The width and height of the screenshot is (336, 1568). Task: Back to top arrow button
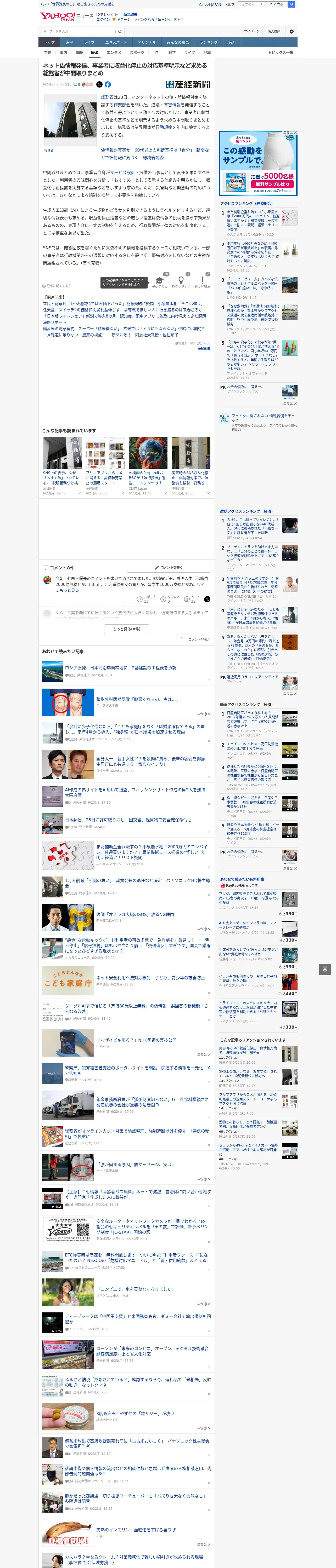pyautogui.click(x=325, y=969)
